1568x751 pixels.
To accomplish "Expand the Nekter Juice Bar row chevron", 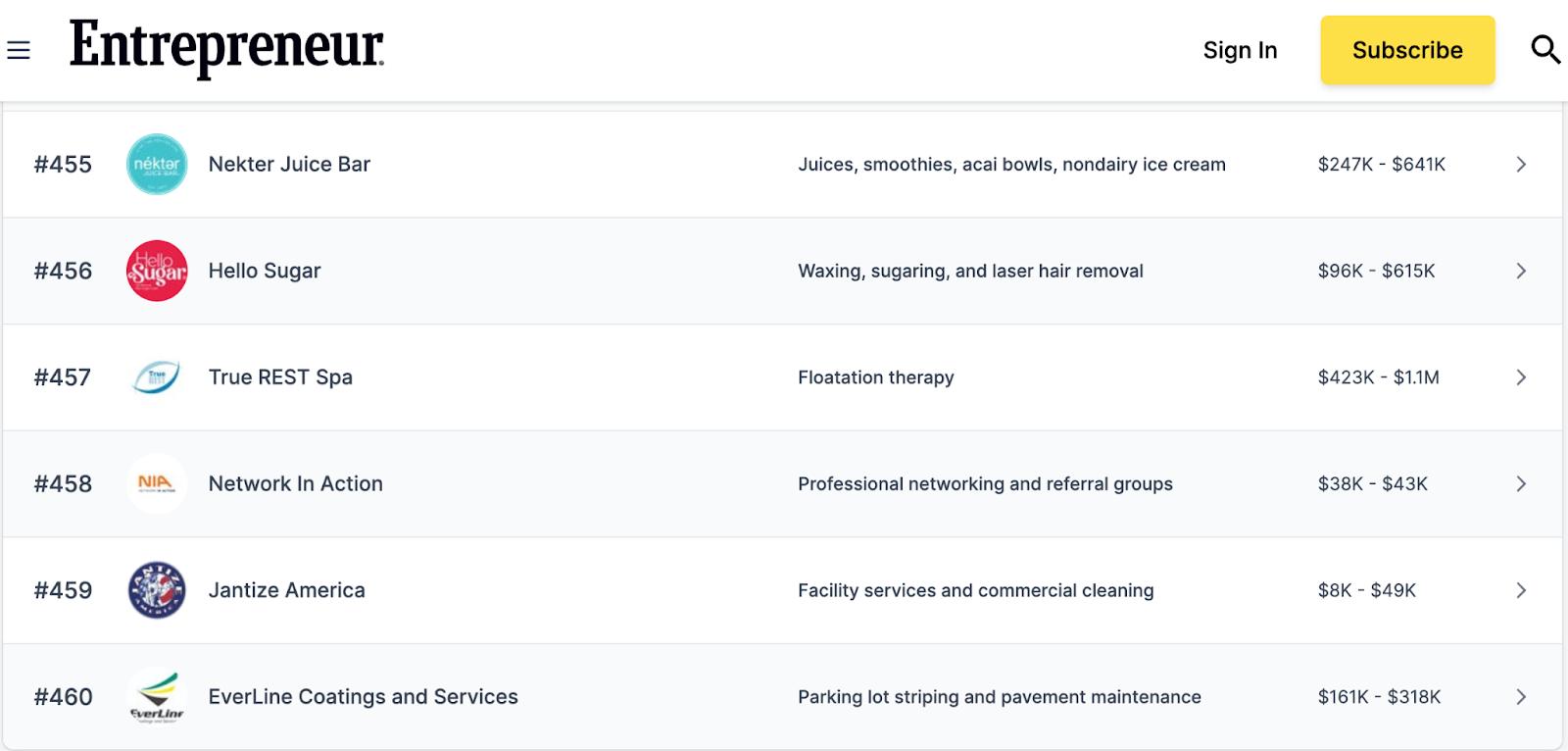I will tap(1521, 164).
